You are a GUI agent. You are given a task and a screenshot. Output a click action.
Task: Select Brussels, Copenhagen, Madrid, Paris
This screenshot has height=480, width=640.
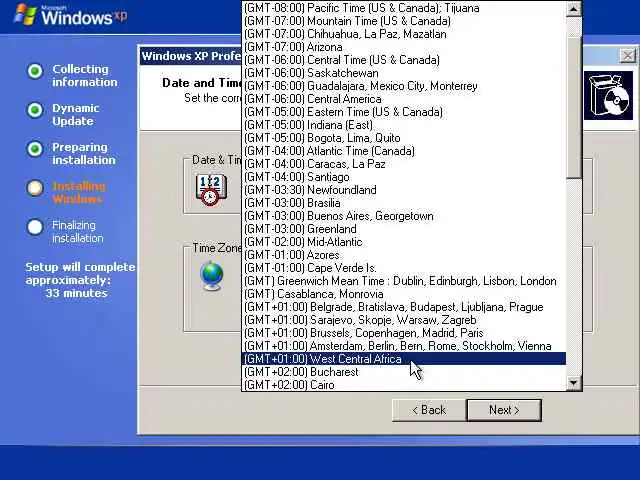point(404,333)
